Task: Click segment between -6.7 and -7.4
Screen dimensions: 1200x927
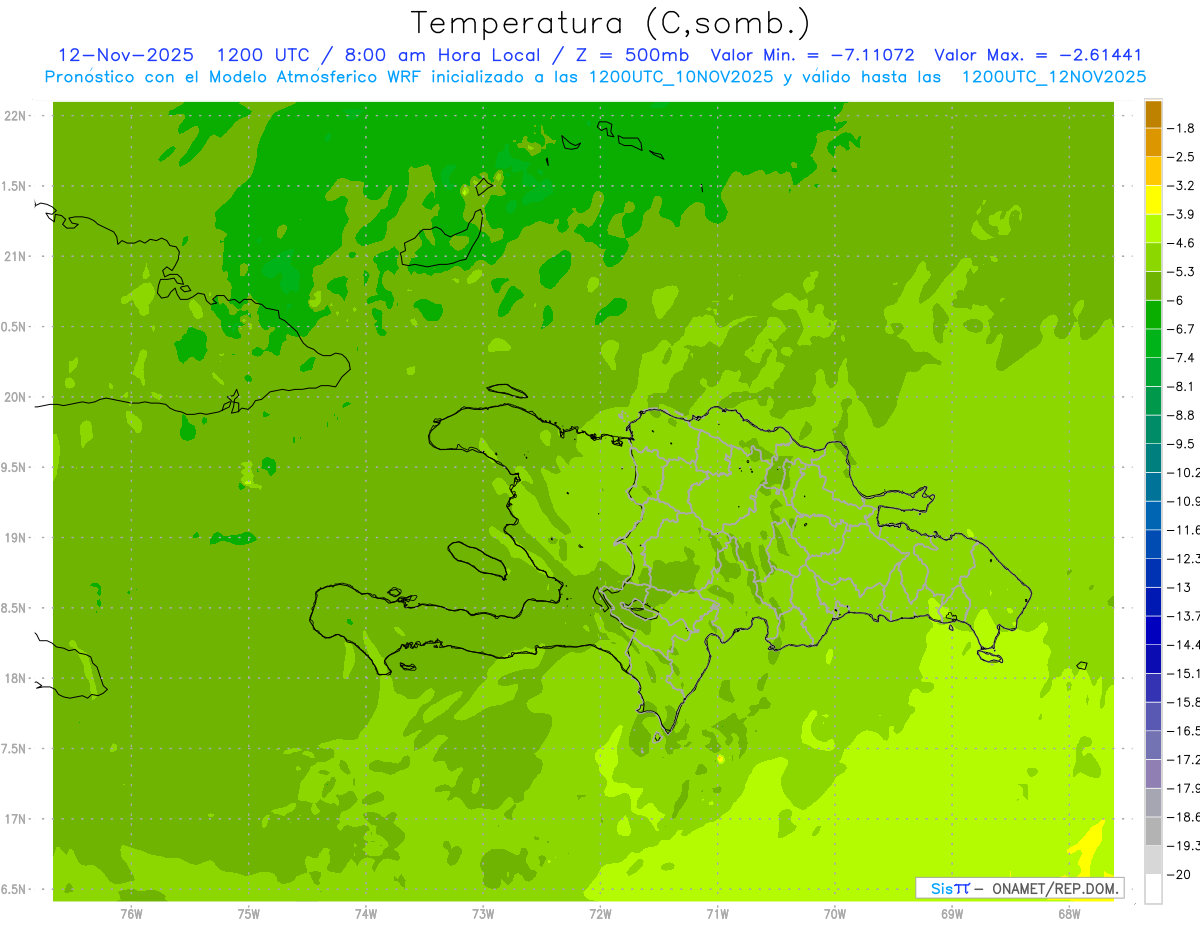Action: pyautogui.click(x=1153, y=343)
